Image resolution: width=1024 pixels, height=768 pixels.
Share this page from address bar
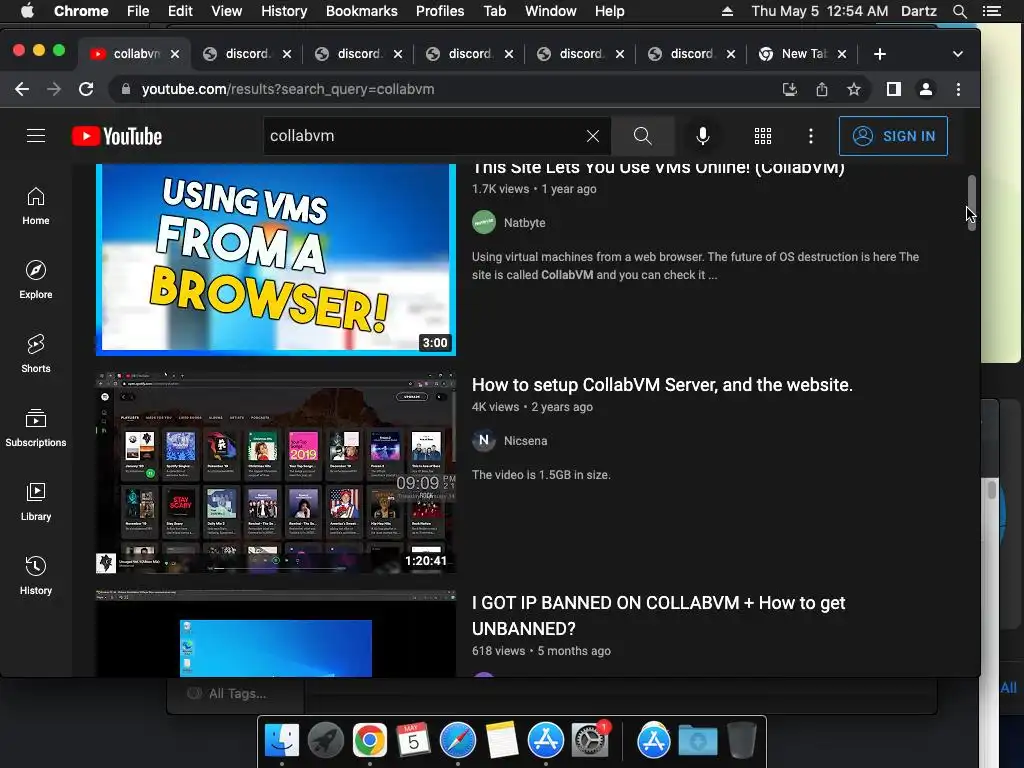pos(822,89)
